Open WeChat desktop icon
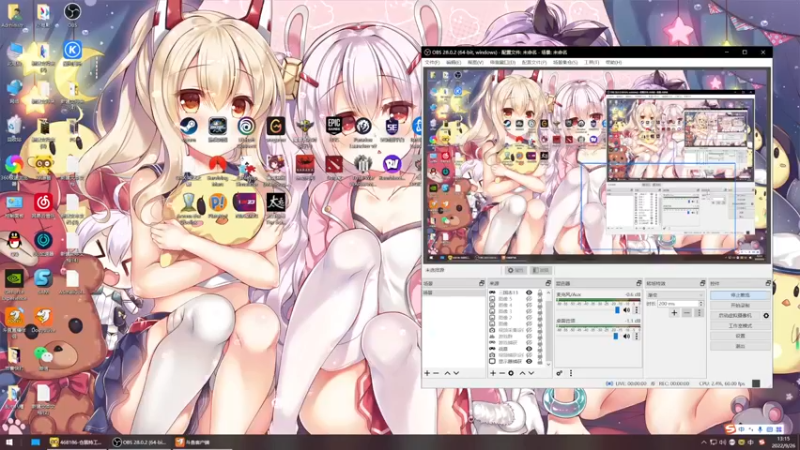 click(x=44, y=358)
